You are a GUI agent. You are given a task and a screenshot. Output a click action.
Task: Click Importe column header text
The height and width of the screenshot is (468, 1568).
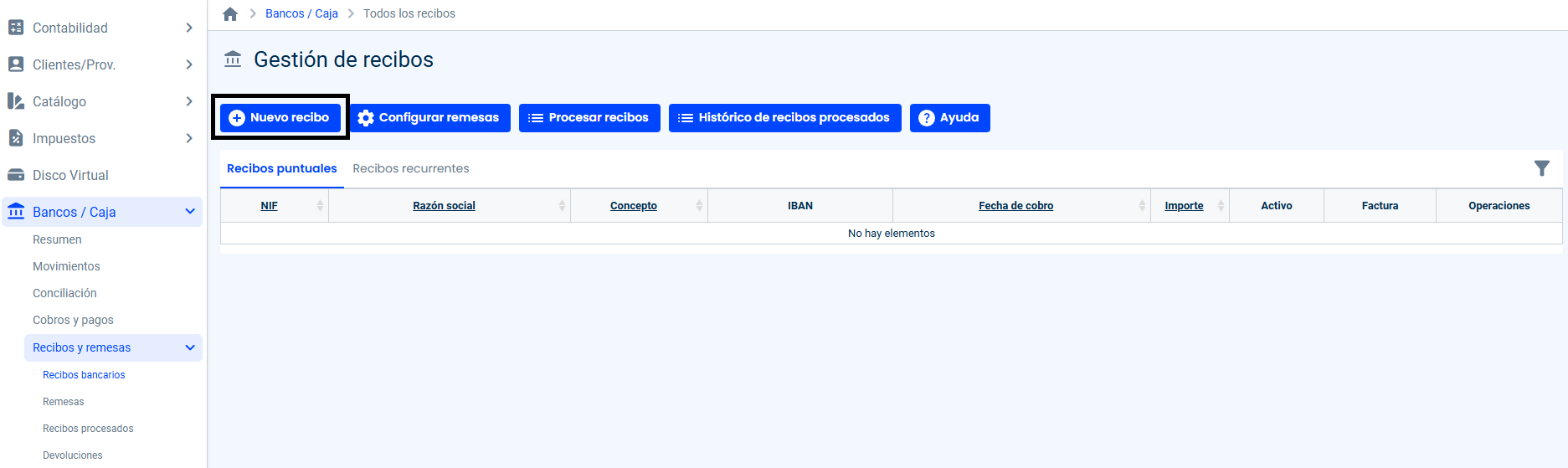pyautogui.click(x=1184, y=206)
